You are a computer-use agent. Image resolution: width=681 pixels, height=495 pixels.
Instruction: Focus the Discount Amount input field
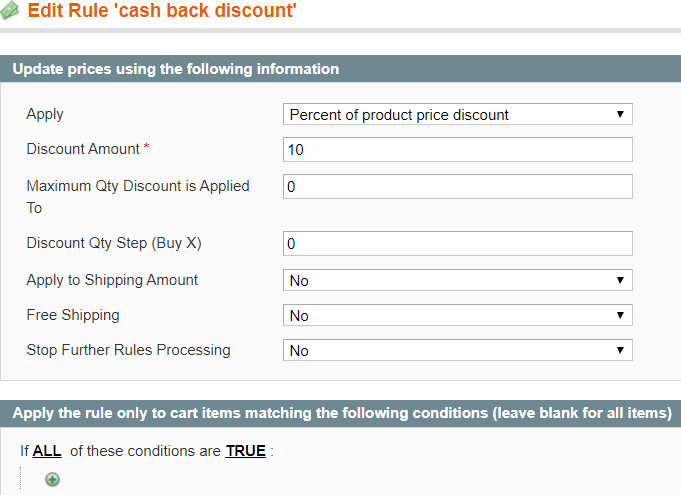[x=458, y=150]
